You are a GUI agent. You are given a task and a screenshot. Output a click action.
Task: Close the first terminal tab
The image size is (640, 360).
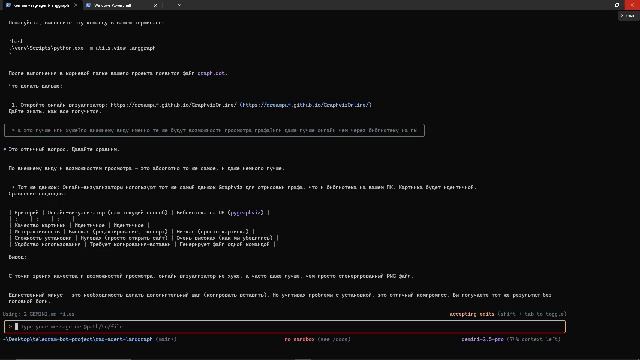(76, 5)
